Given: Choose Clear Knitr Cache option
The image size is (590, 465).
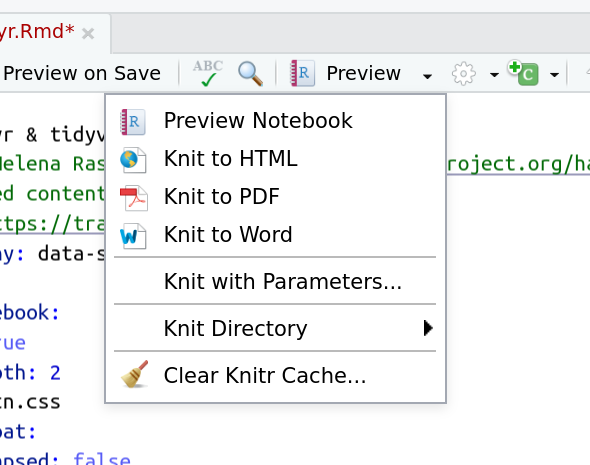Looking at the screenshot, I should [275, 375].
